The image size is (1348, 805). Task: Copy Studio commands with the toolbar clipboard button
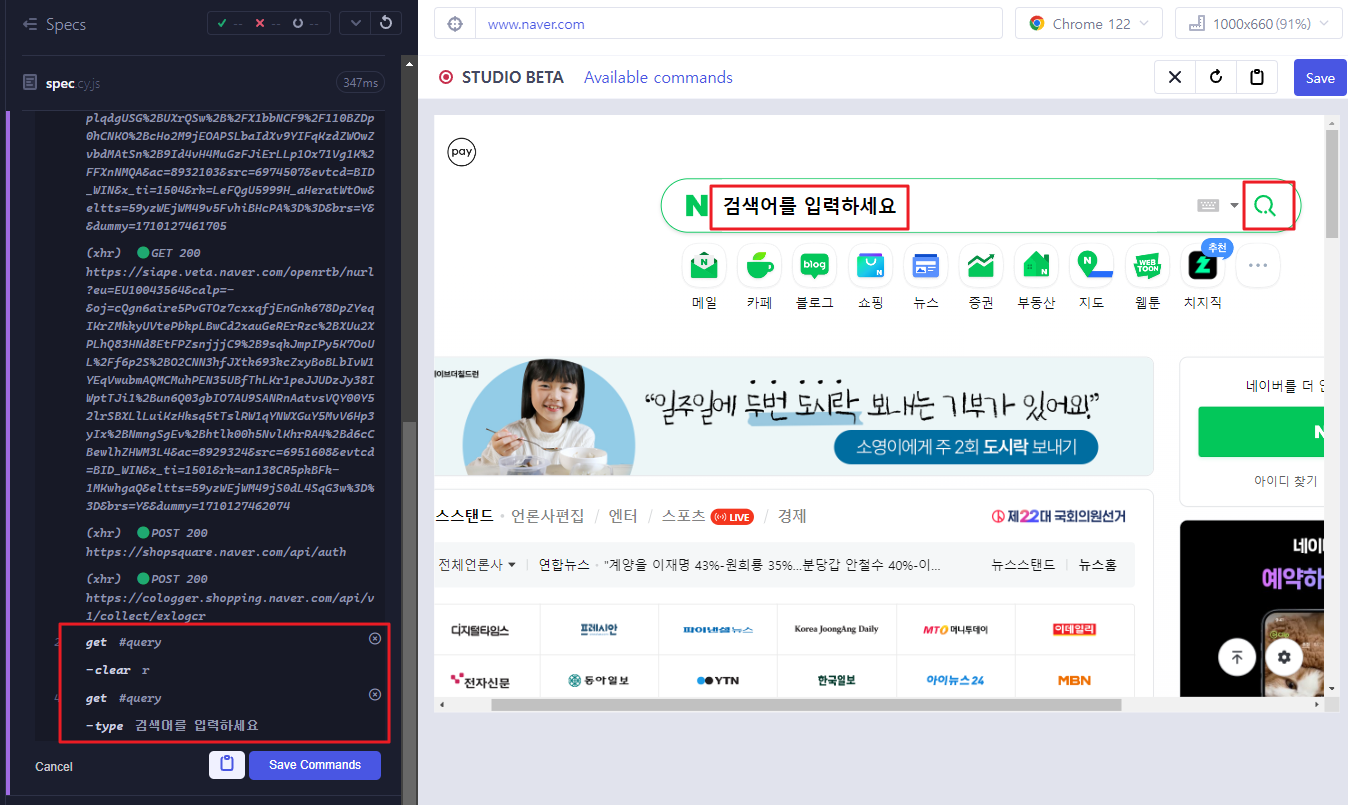pos(1257,77)
